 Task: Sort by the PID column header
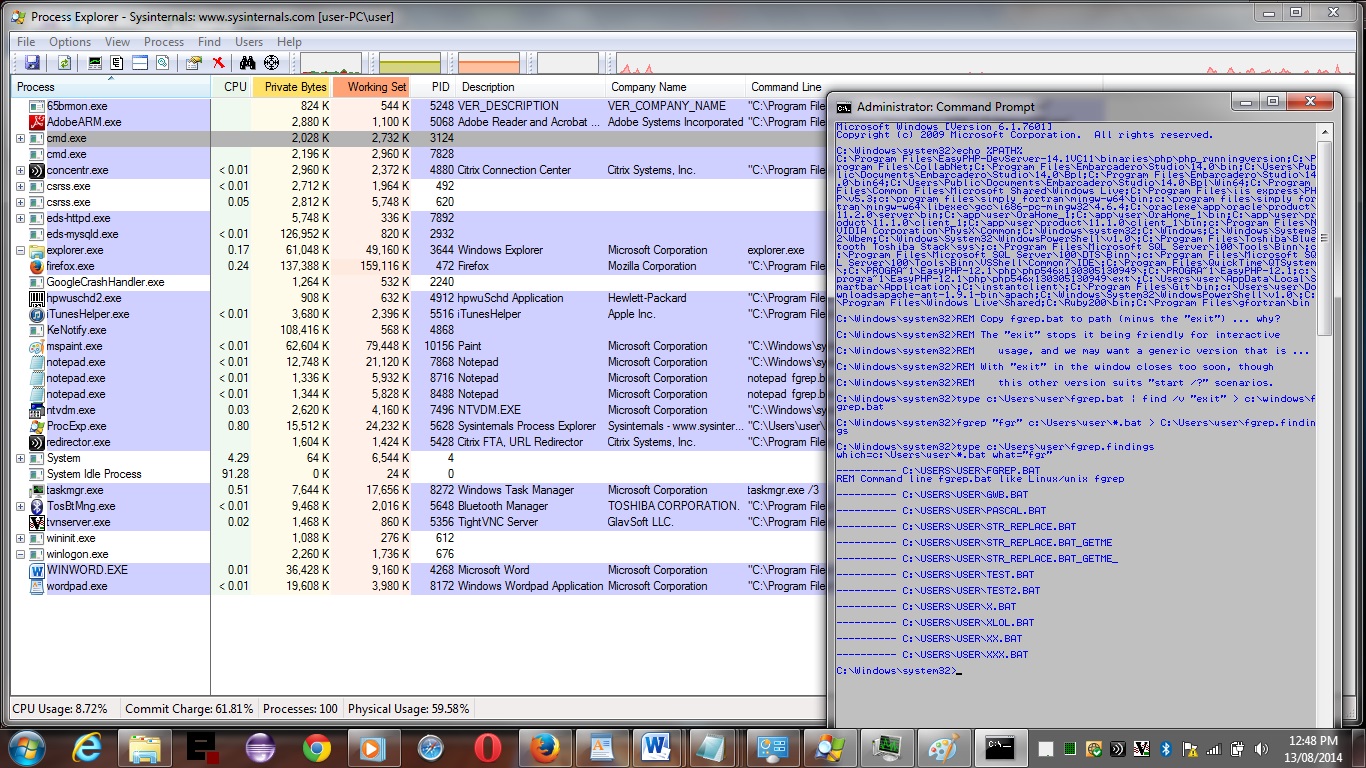(433, 87)
